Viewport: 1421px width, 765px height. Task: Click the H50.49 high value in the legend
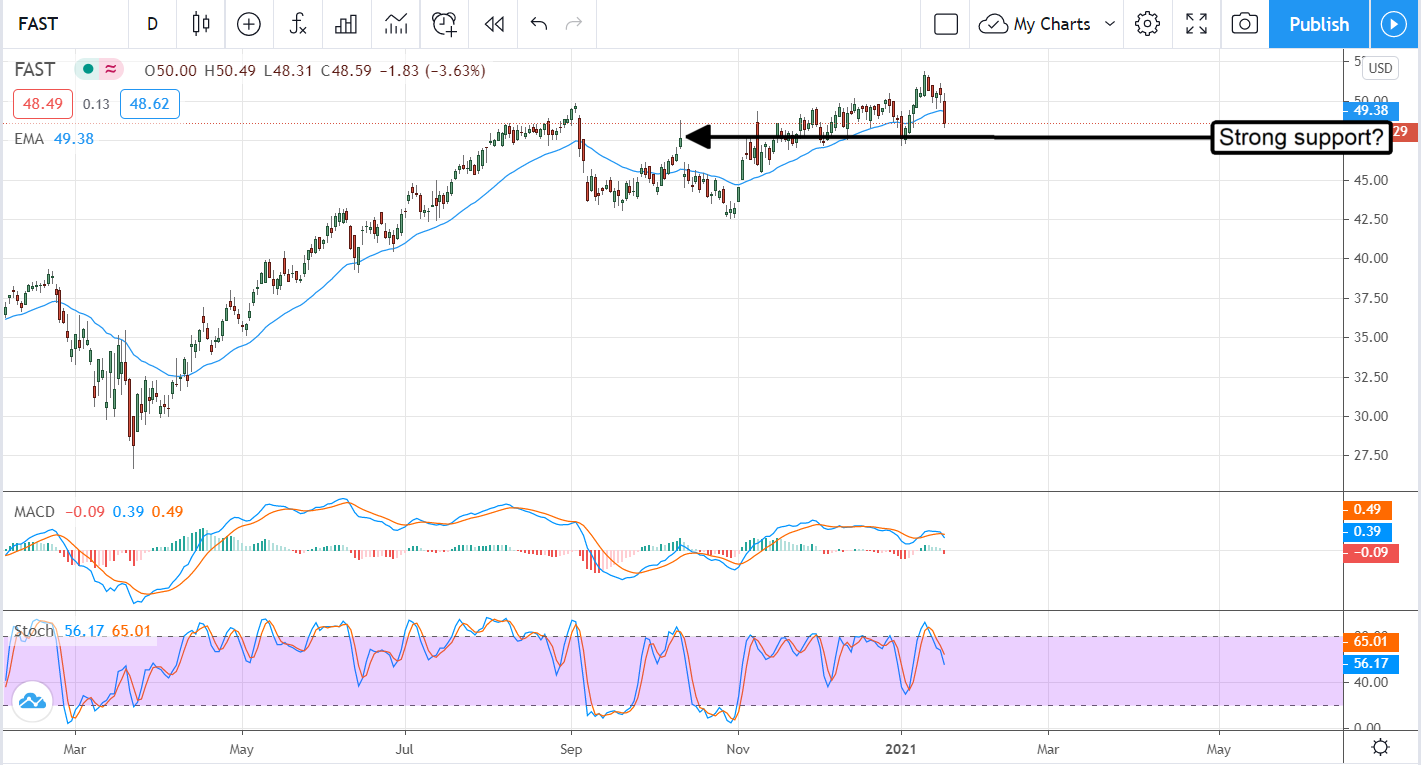pyautogui.click(x=231, y=71)
